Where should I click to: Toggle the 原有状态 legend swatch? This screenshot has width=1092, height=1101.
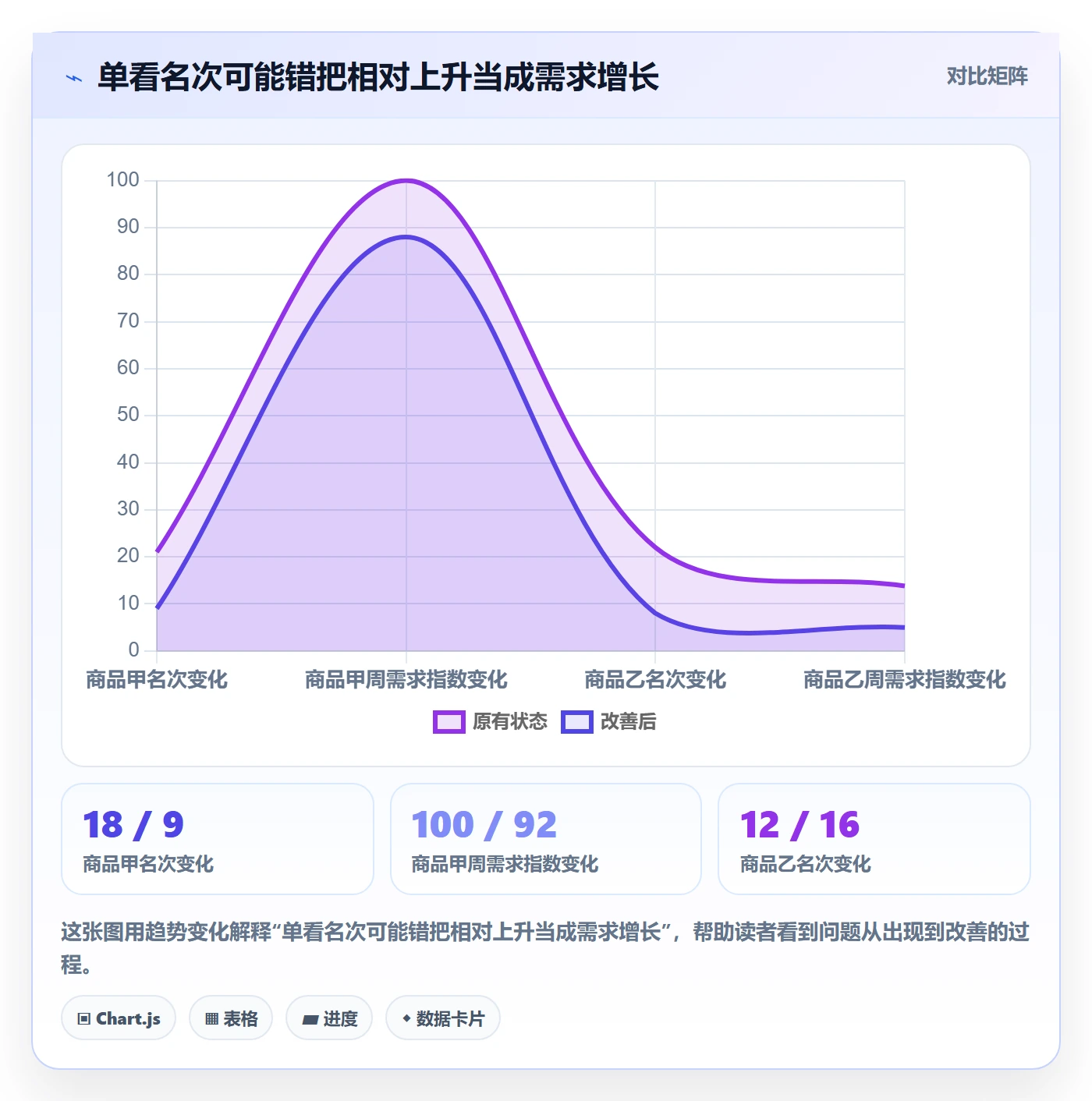pos(448,722)
